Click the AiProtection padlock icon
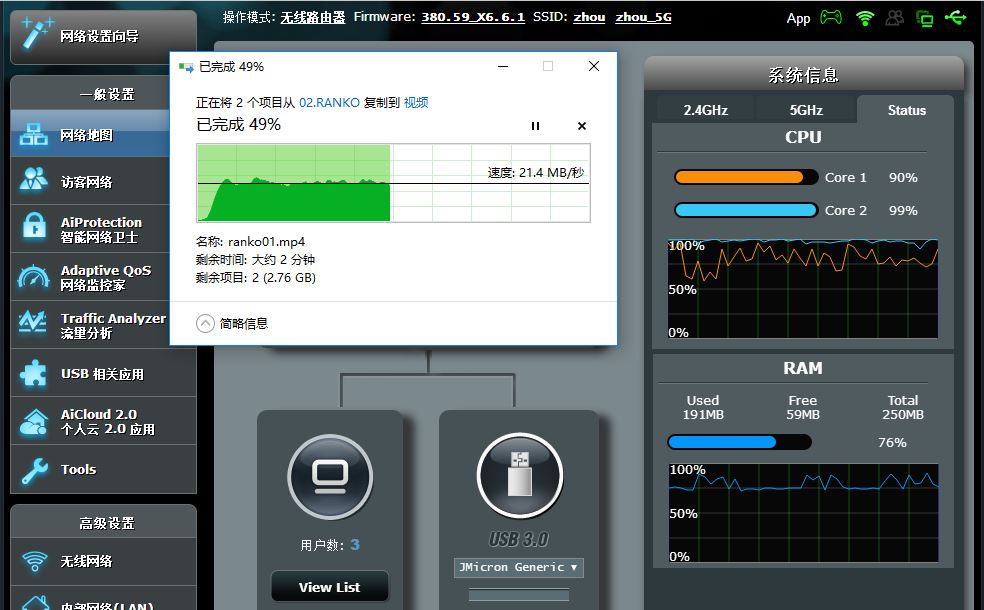 coord(34,226)
